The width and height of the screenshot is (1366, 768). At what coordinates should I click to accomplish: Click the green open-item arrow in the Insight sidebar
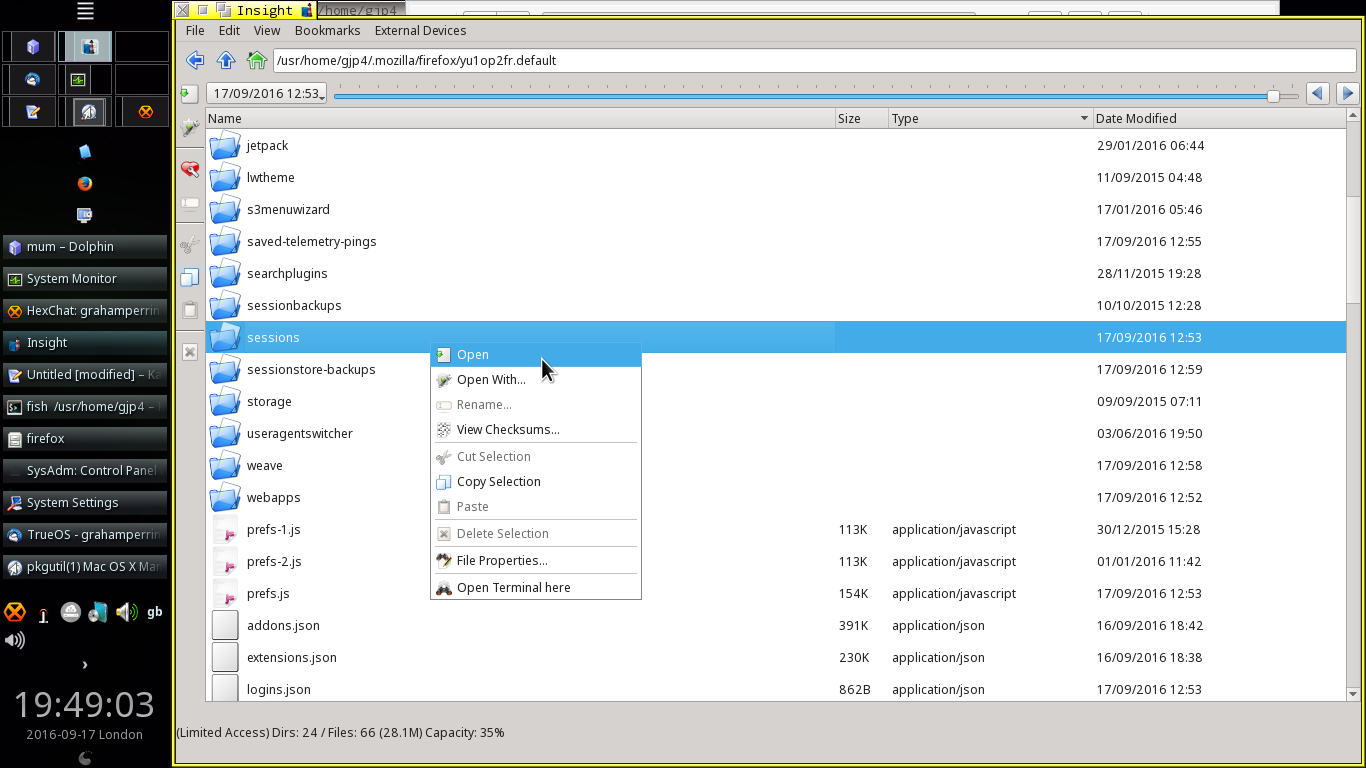(189, 94)
